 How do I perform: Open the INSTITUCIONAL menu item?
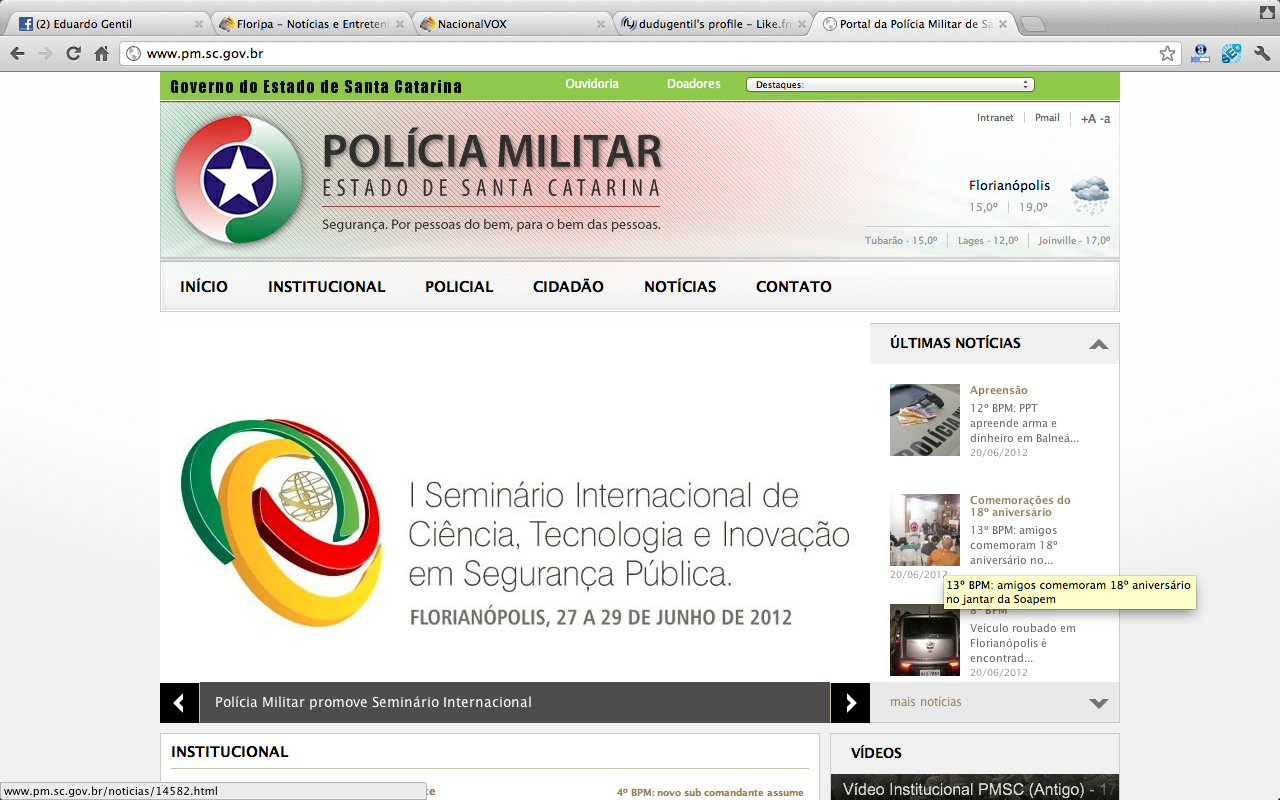[326, 287]
